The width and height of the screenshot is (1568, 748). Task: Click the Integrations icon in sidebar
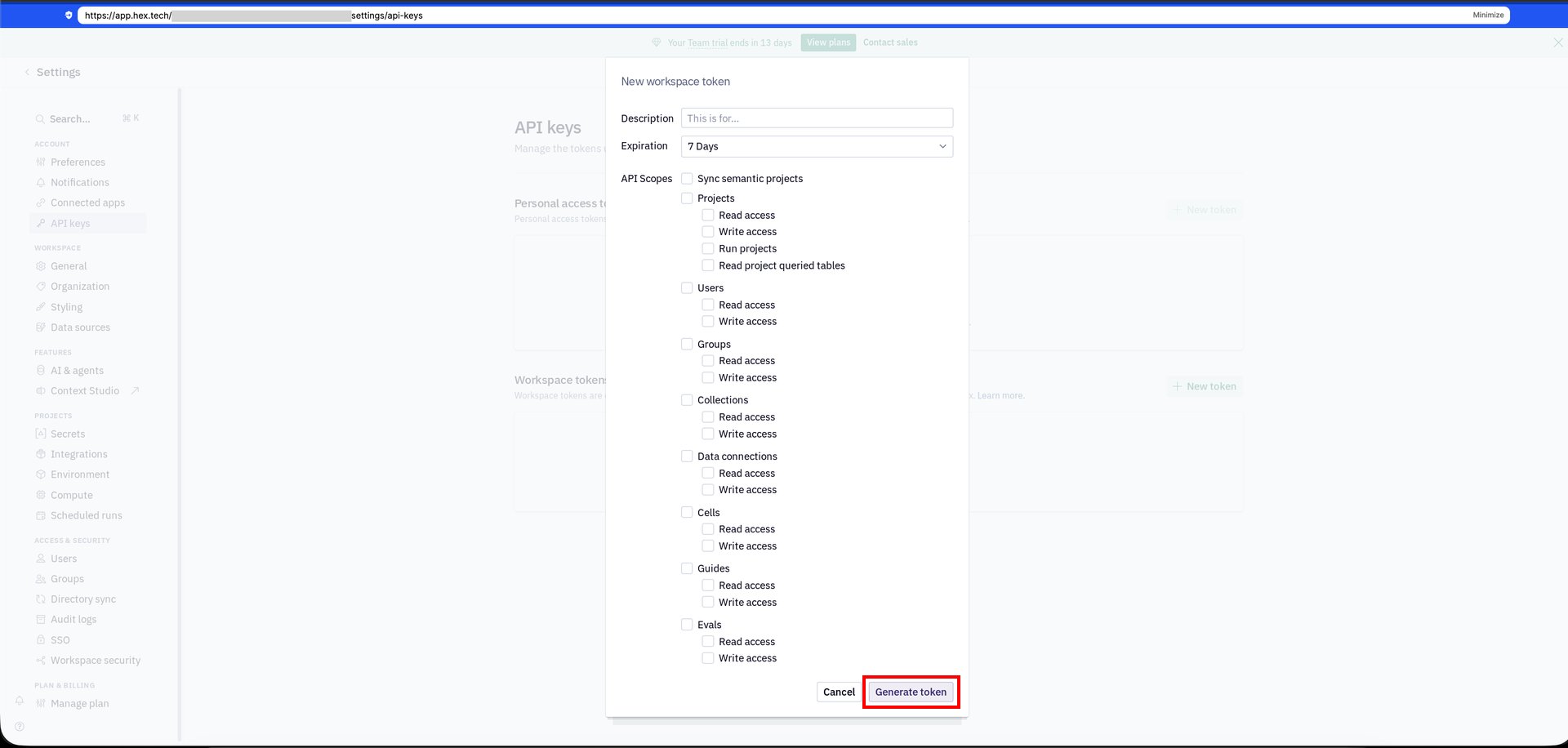[41, 455]
